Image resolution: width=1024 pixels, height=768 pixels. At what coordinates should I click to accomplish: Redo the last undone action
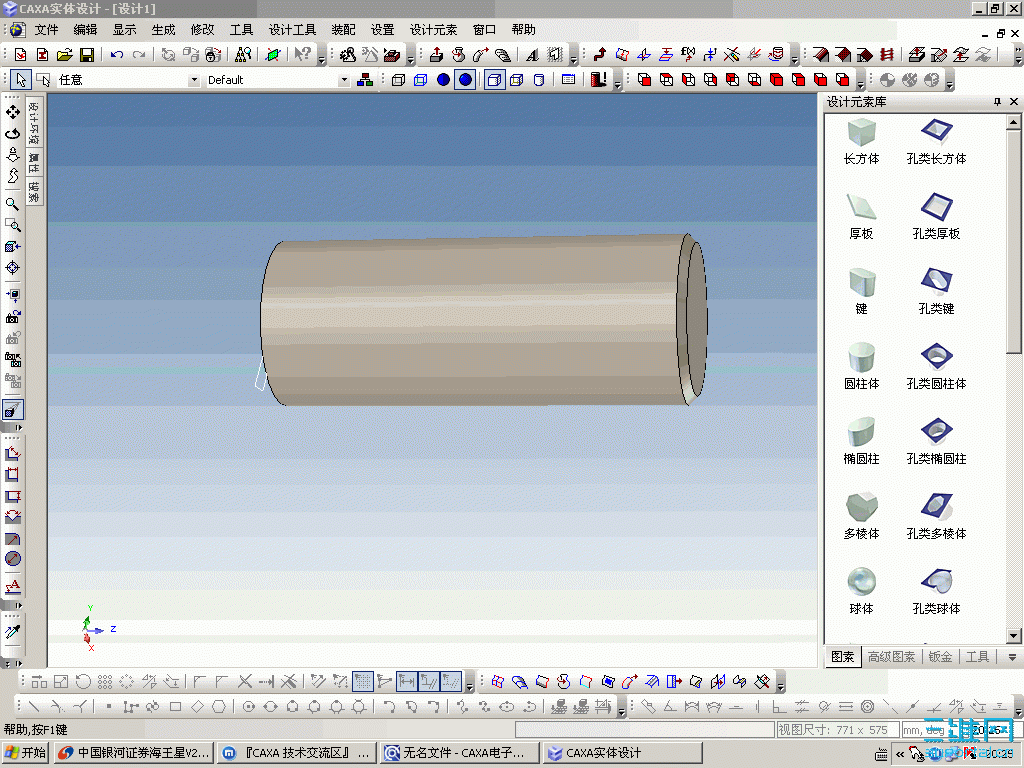point(139,55)
